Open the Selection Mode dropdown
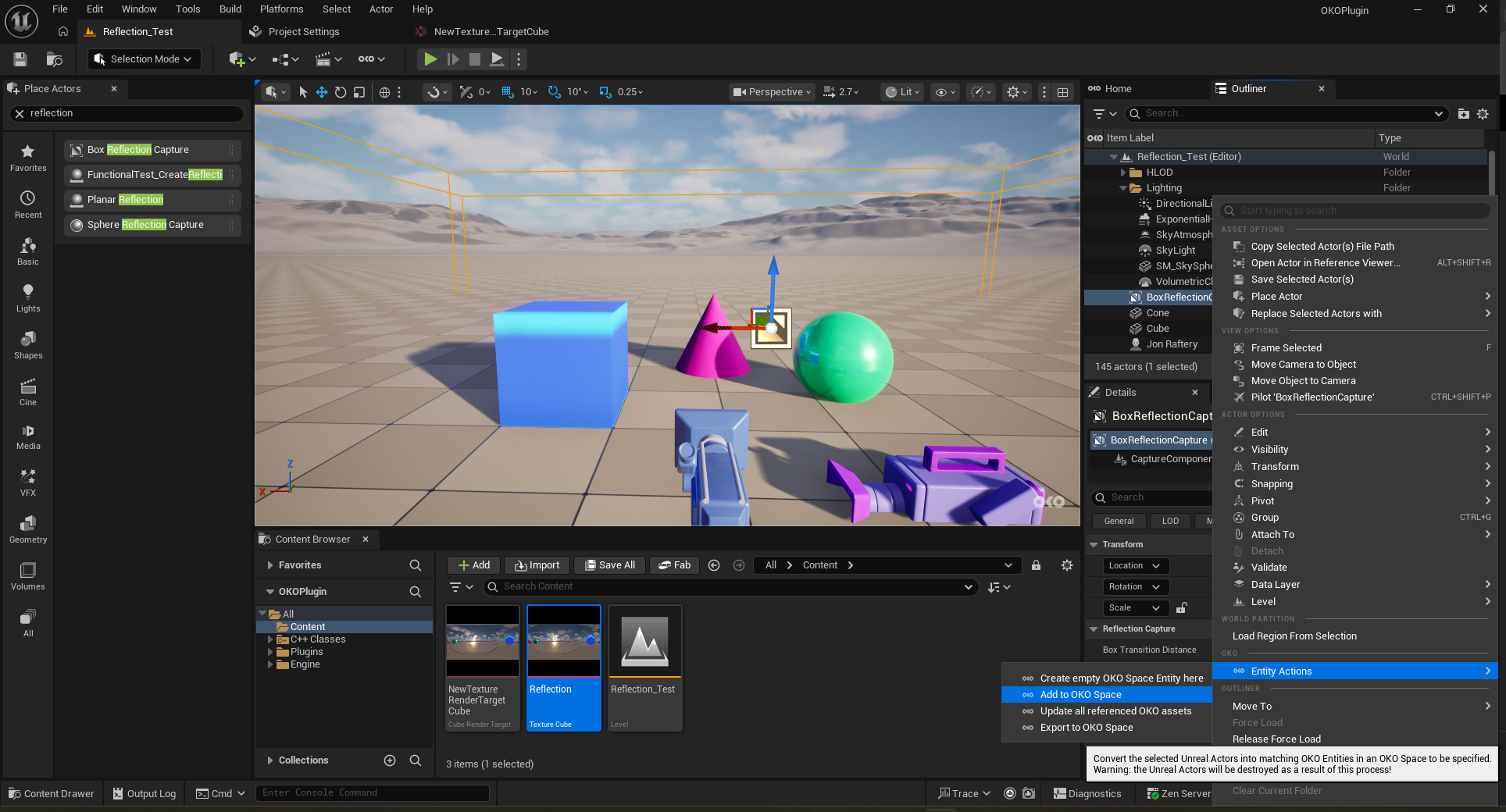 144,59
